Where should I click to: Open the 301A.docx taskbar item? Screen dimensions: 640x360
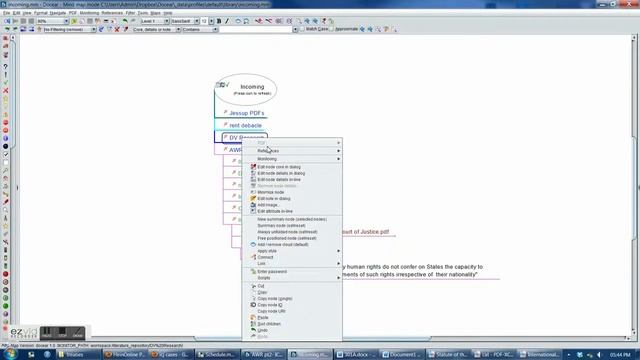tap(357, 355)
